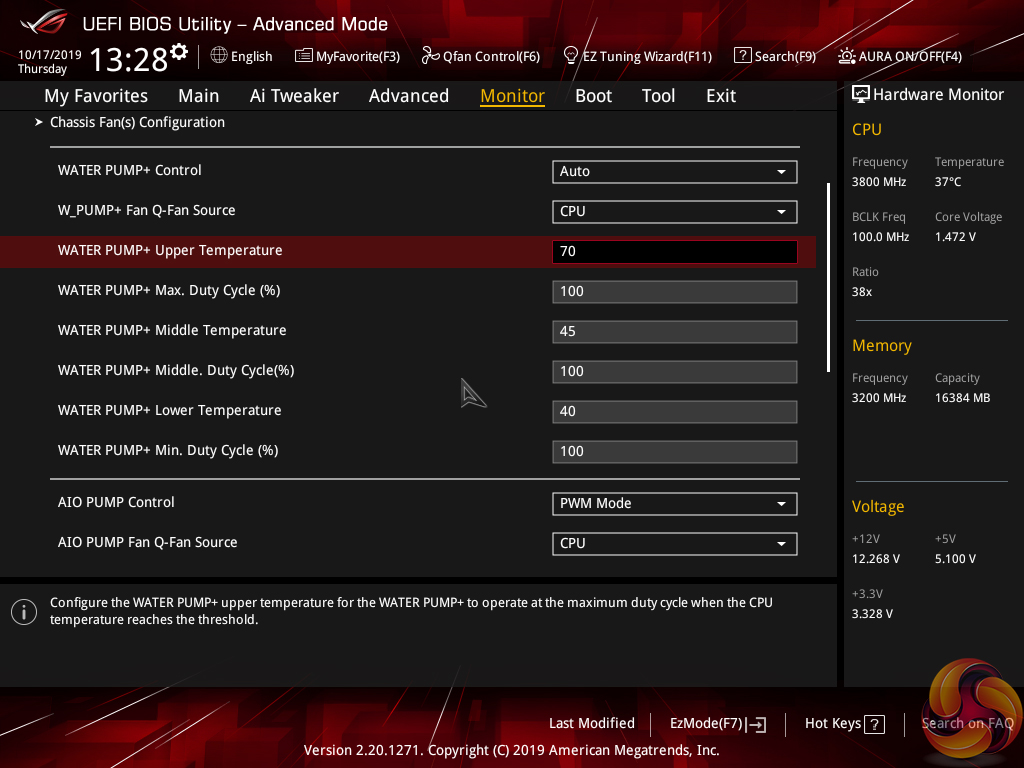Click WATER PUMP+ Lower Temperature field

[x=675, y=411]
